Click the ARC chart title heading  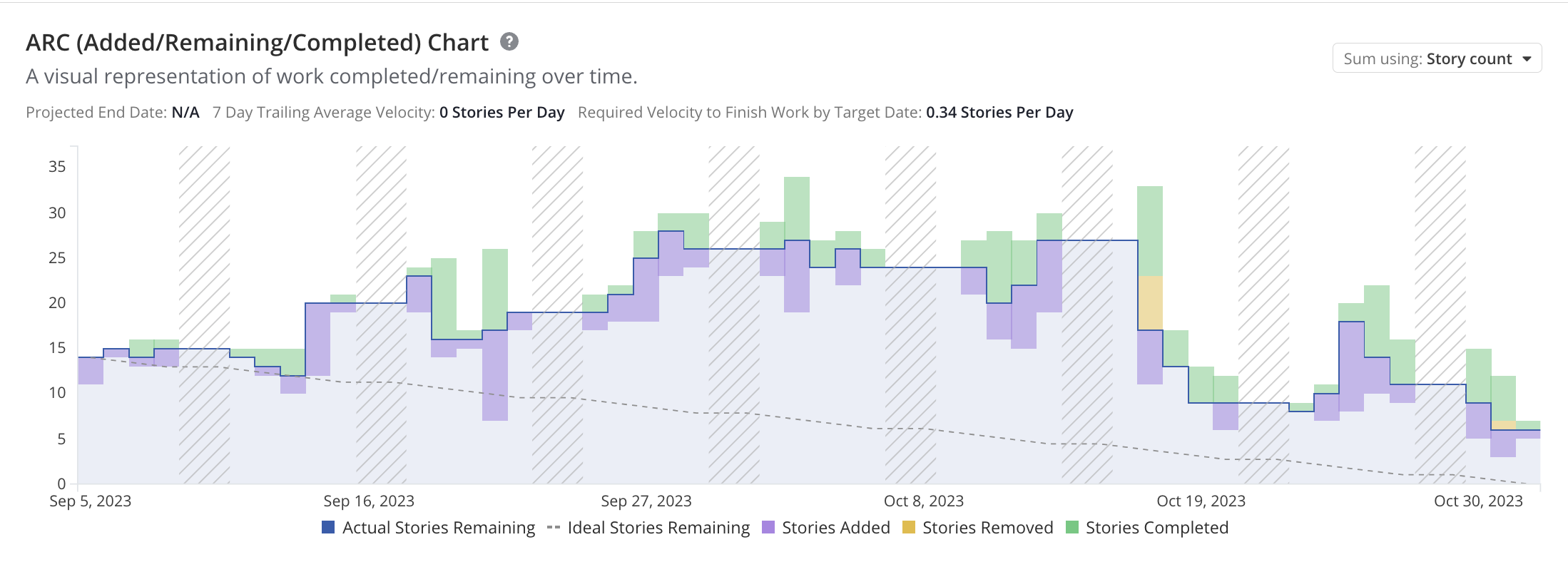(x=257, y=43)
